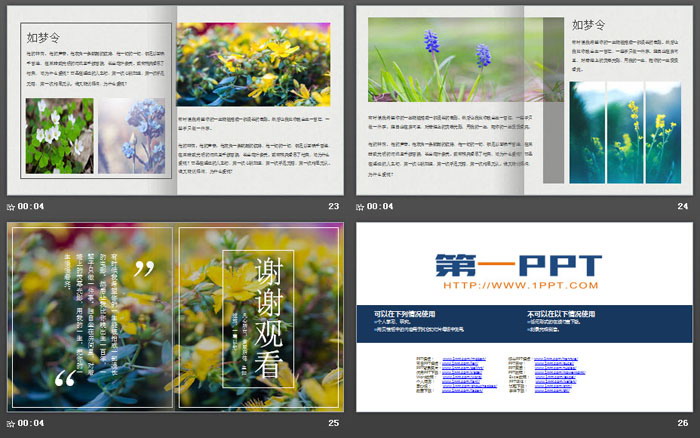Click slide number label 23
Screen dimensions: 700x438
pos(333,206)
